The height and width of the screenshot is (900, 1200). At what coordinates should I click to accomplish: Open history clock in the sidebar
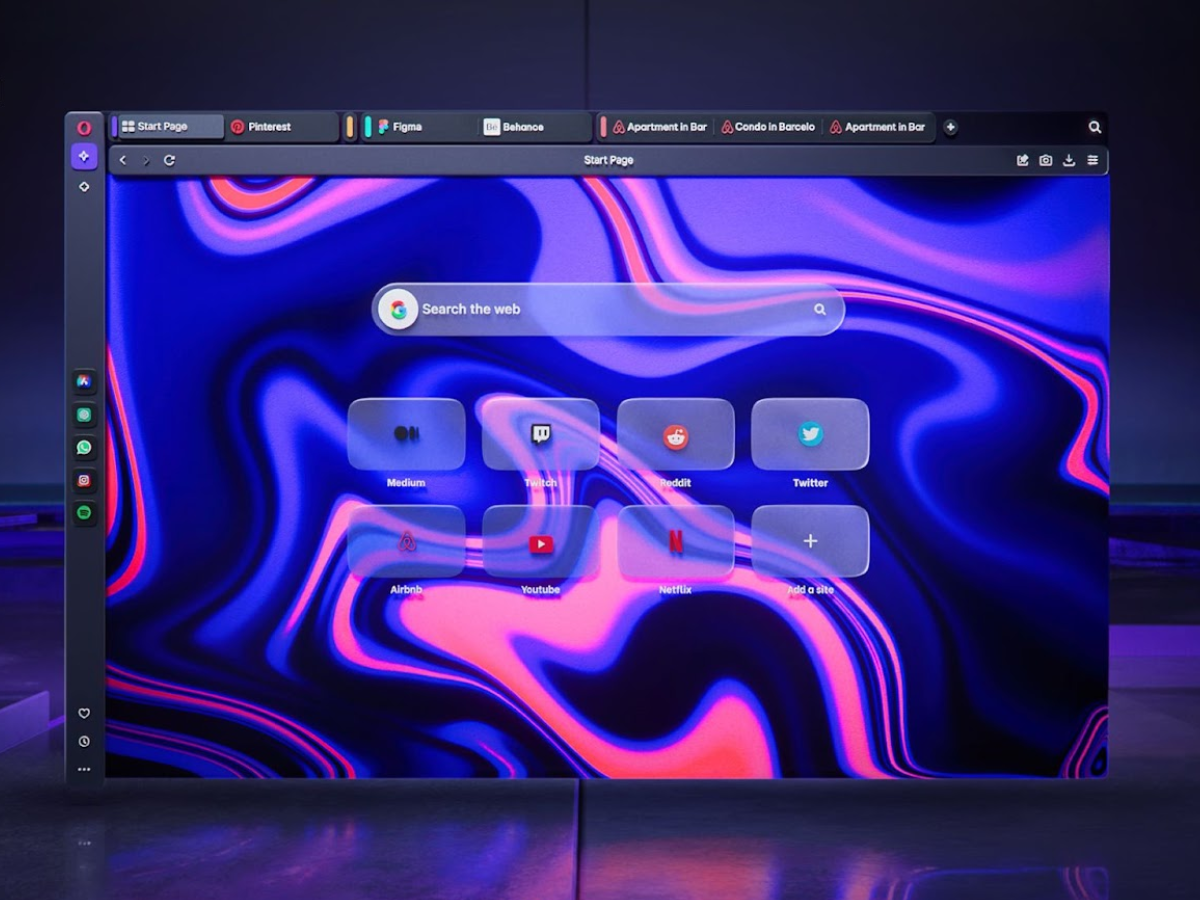click(x=84, y=741)
